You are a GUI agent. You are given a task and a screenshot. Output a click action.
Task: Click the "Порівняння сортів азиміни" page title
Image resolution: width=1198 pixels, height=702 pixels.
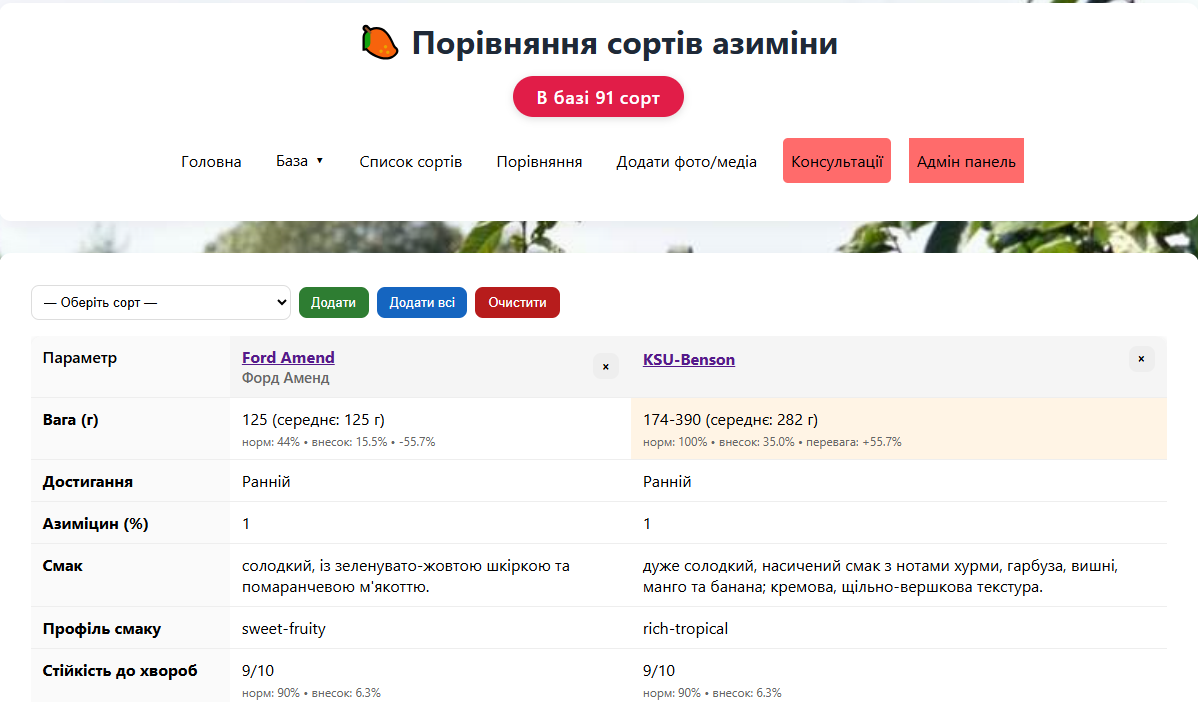(x=624, y=44)
